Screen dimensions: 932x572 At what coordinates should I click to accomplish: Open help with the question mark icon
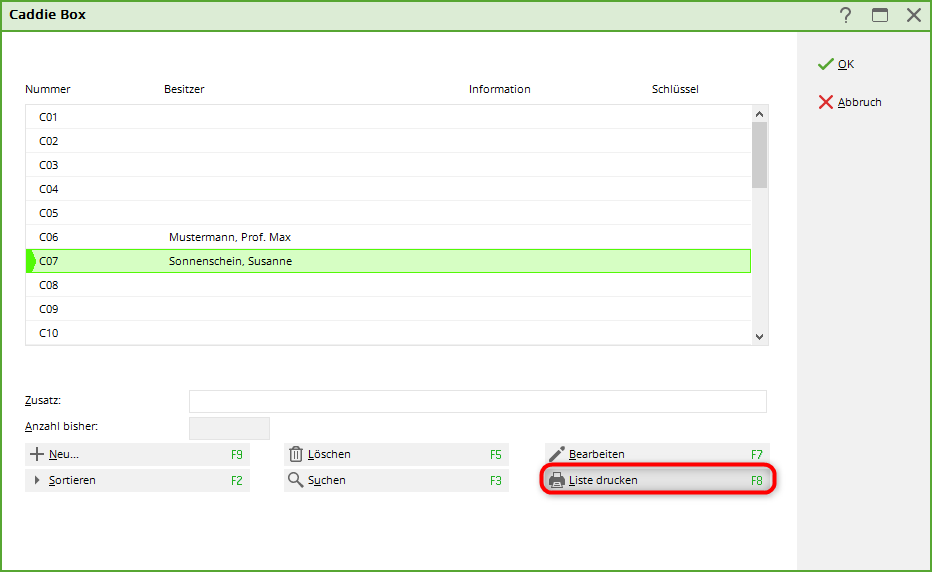[846, 15]
